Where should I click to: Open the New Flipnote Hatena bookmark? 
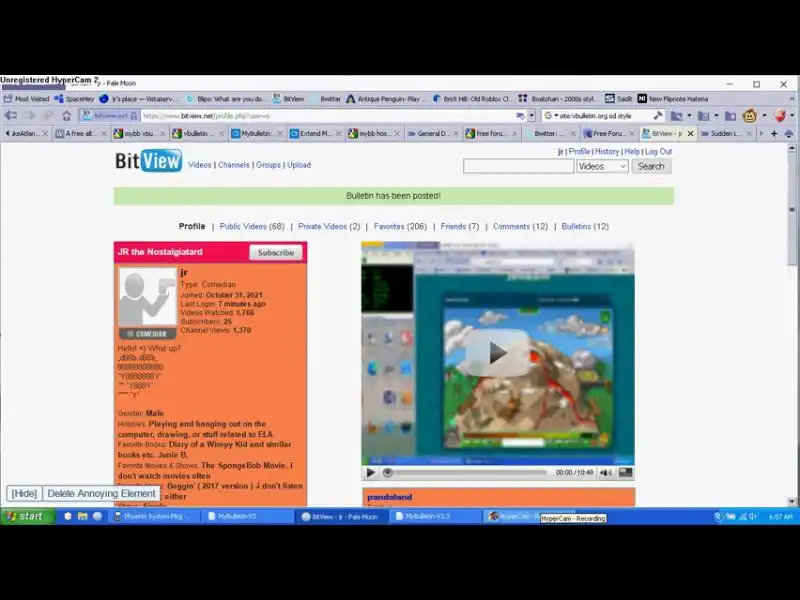pos(673,99)
